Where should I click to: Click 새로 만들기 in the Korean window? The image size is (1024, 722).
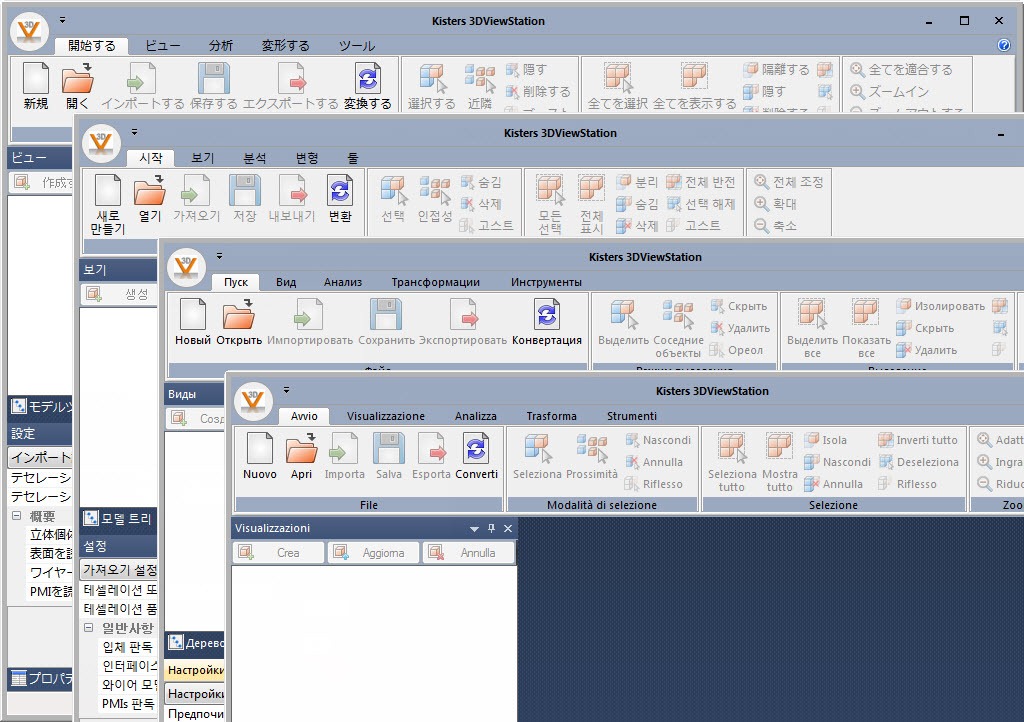click(108, 204)
